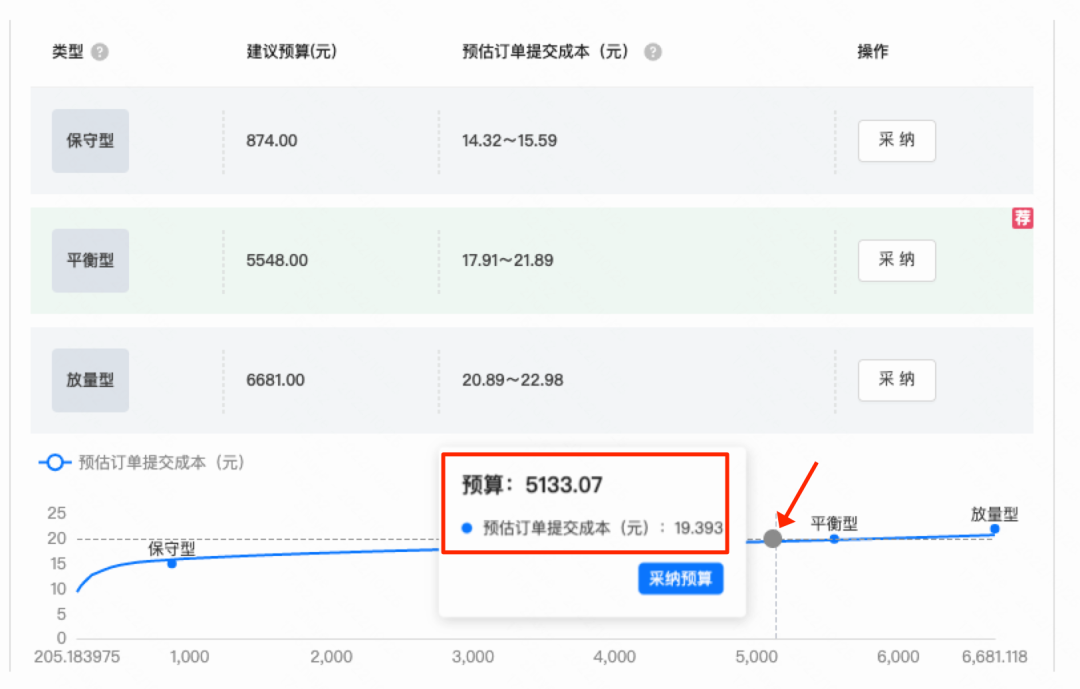Click the 6681.00 suggested budget value
1080x689 pixels.
tap(276, 380)
